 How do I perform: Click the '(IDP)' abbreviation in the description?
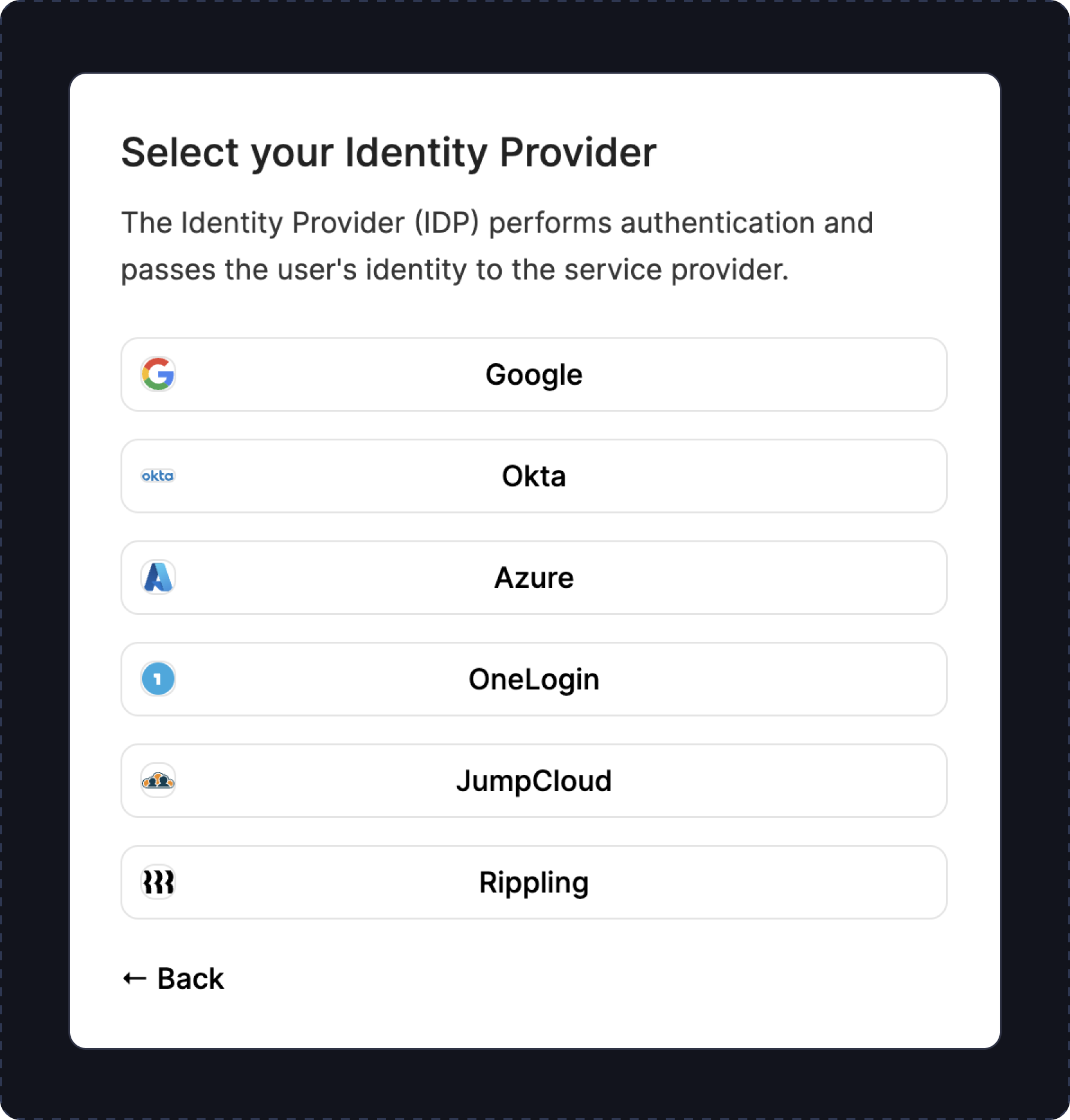click(x=447, y=223)
